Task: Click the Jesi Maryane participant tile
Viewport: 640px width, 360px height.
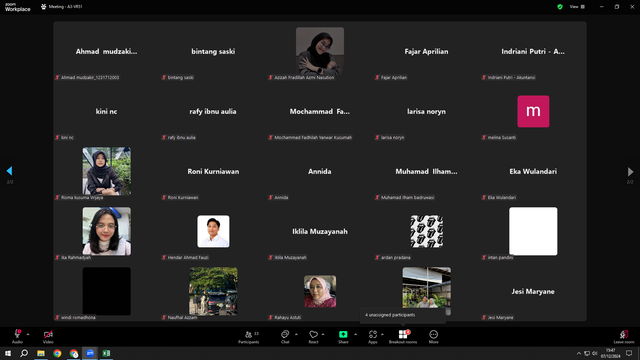Action: (x=533, y=291)
